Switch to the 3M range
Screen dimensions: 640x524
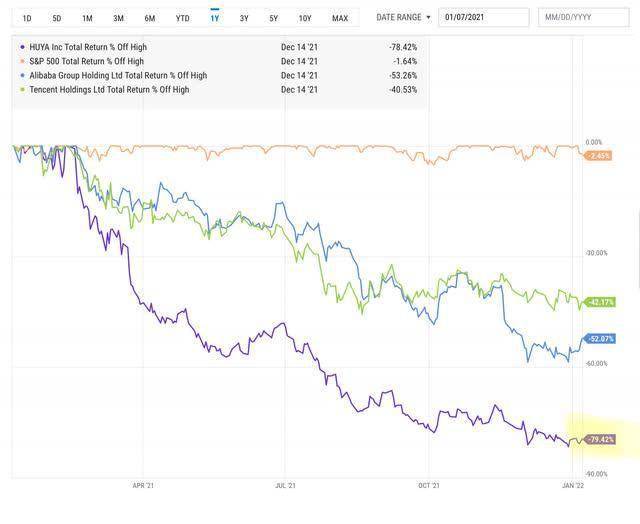[118, 18]
